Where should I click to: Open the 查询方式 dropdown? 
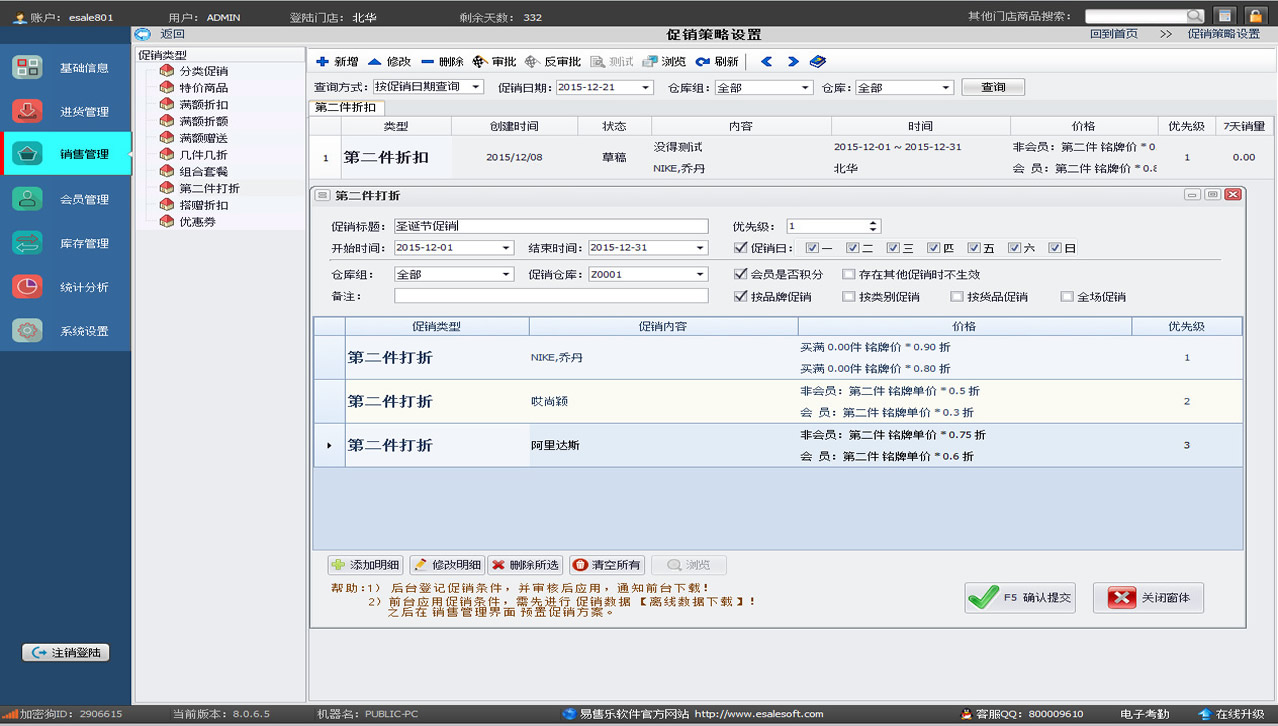(476, 87)
